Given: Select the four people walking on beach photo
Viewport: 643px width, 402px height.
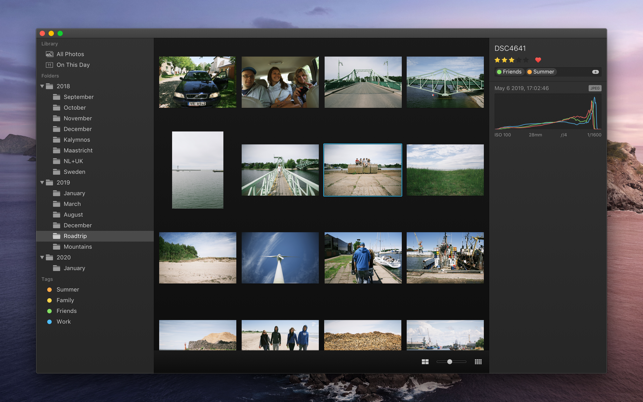Looking at the screenshot, I should click(x=280, y=335).
